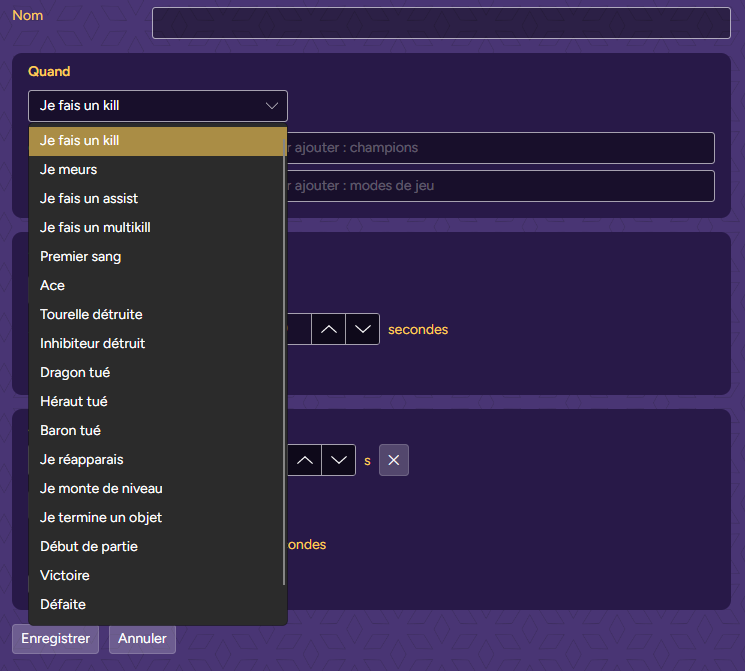Decrease the secondes value with down arrow

tap(363, 329)
